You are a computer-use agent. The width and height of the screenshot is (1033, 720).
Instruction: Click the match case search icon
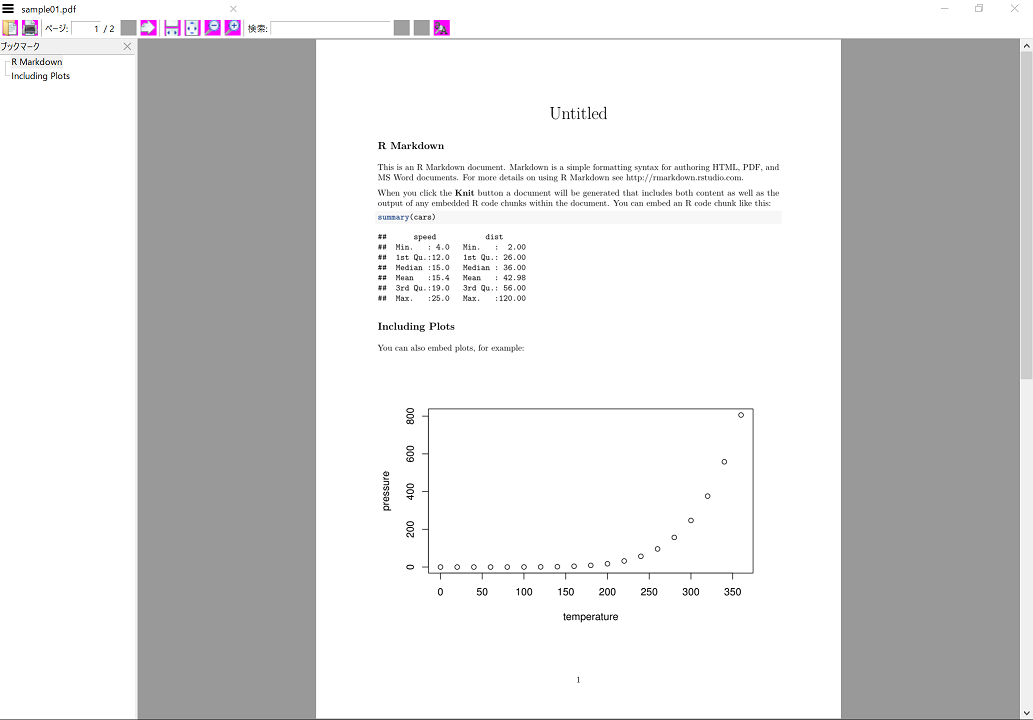coord(441,28)
